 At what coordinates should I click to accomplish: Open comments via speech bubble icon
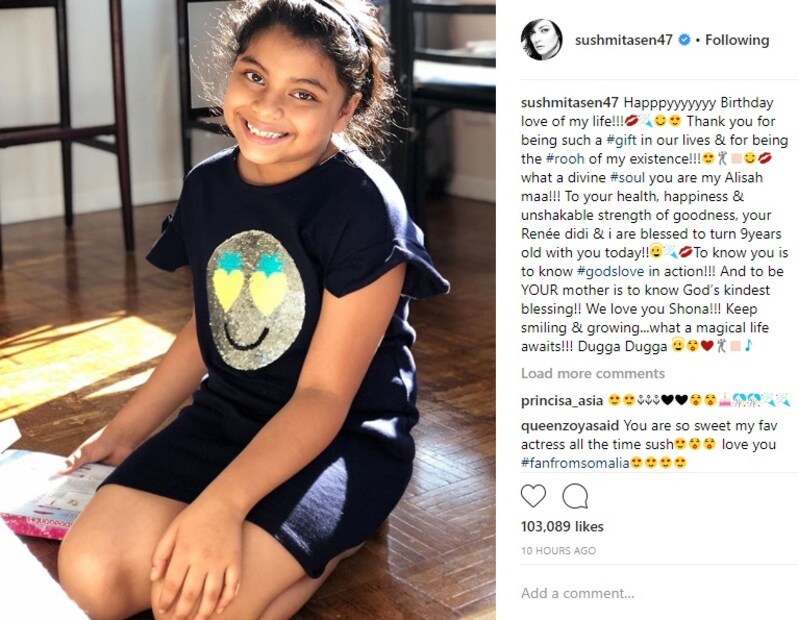click(x=576, y=496)
